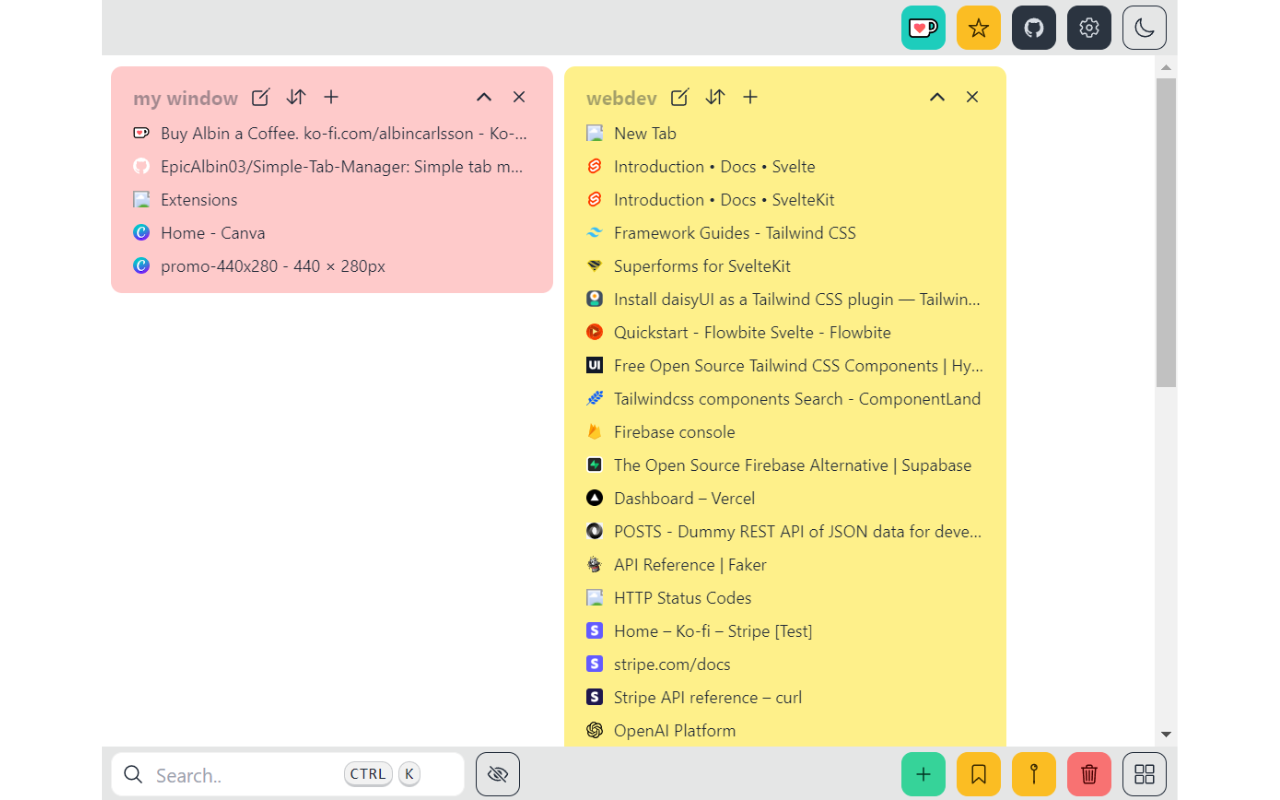Toggle dark mode with the moon button
The image size is (1280, 800).
point(1145,28)
